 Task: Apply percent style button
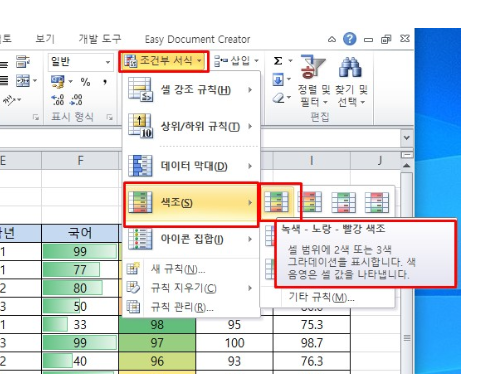(x=85, y=82)
